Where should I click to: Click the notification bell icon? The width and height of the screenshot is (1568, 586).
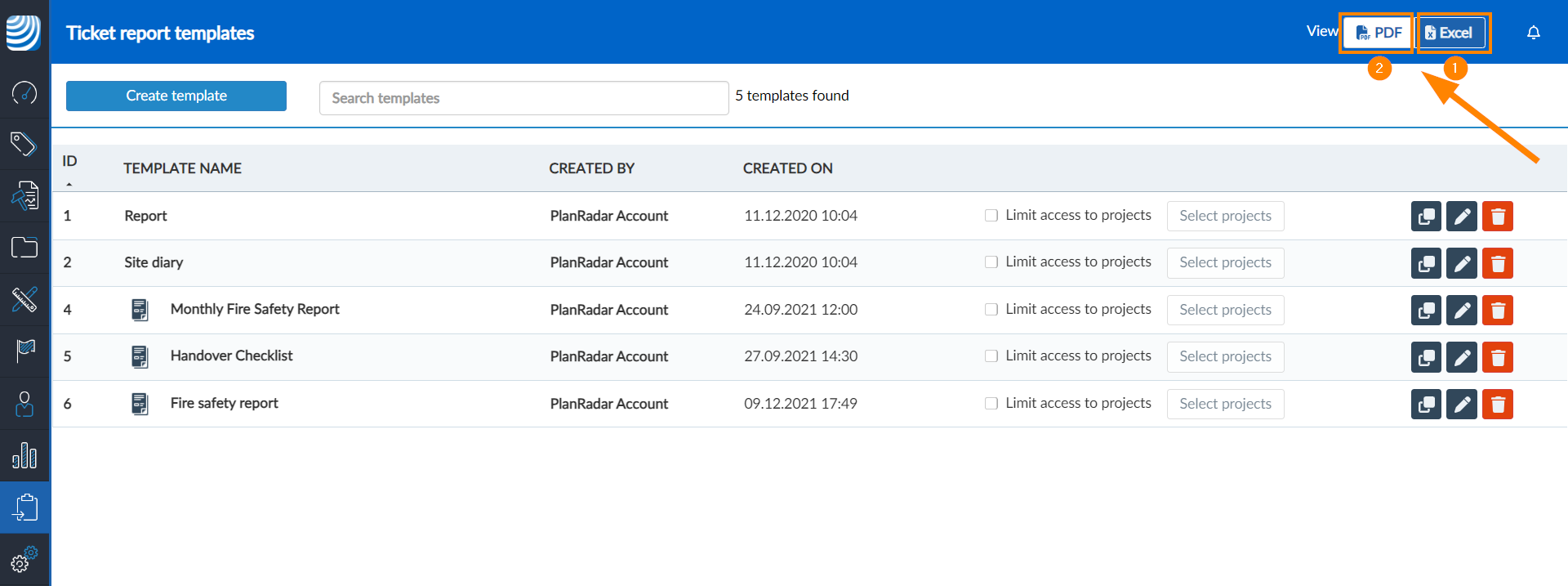pyautogui.click(x=1533, y=33)
